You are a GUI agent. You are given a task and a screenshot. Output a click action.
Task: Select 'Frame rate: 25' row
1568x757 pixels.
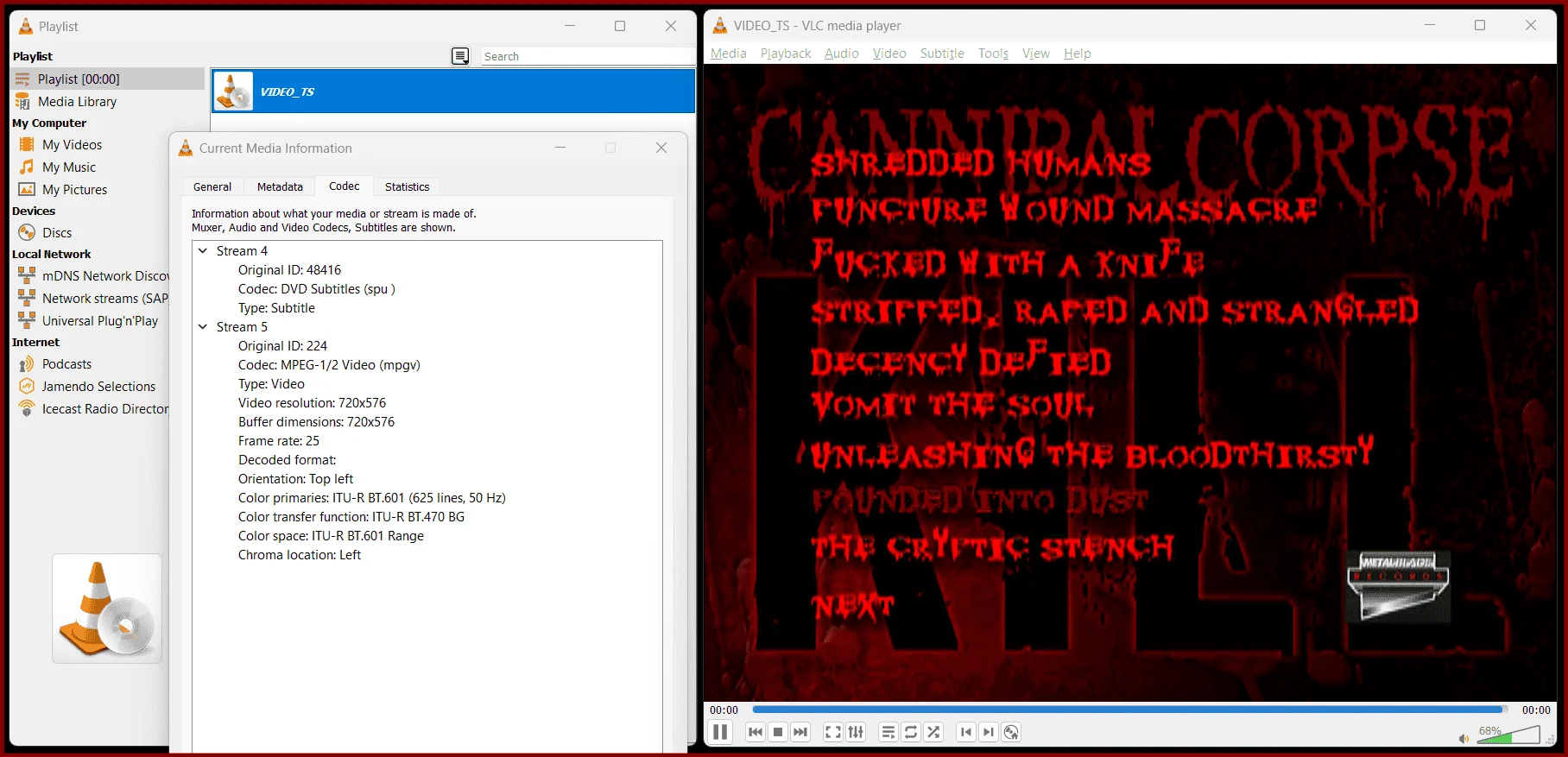[x=279, y=441]
